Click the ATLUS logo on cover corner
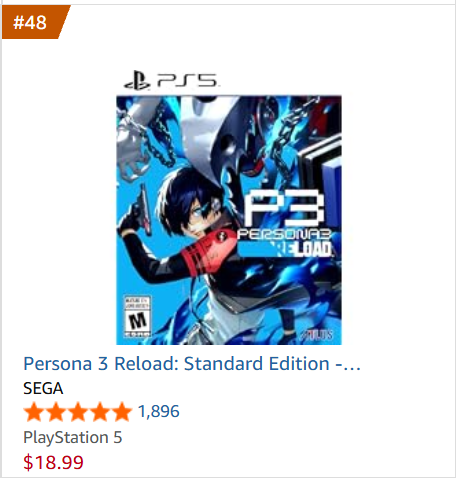The width and height of the screenshot is (462, 485). tap(317, 335)
